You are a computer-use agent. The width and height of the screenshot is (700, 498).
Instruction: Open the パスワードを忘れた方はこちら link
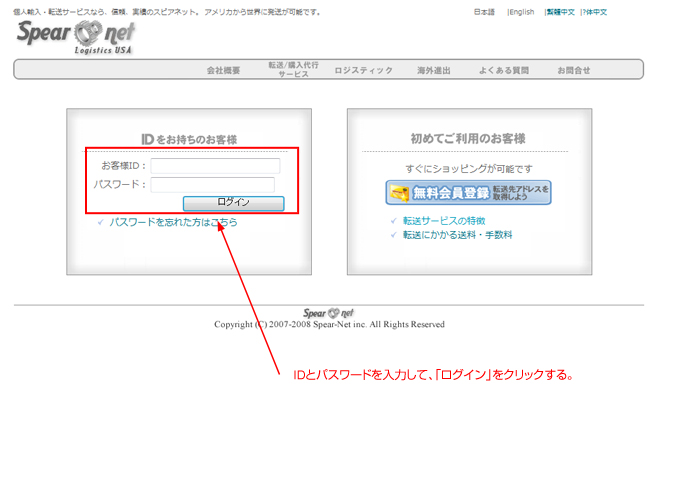pos(173,222)
